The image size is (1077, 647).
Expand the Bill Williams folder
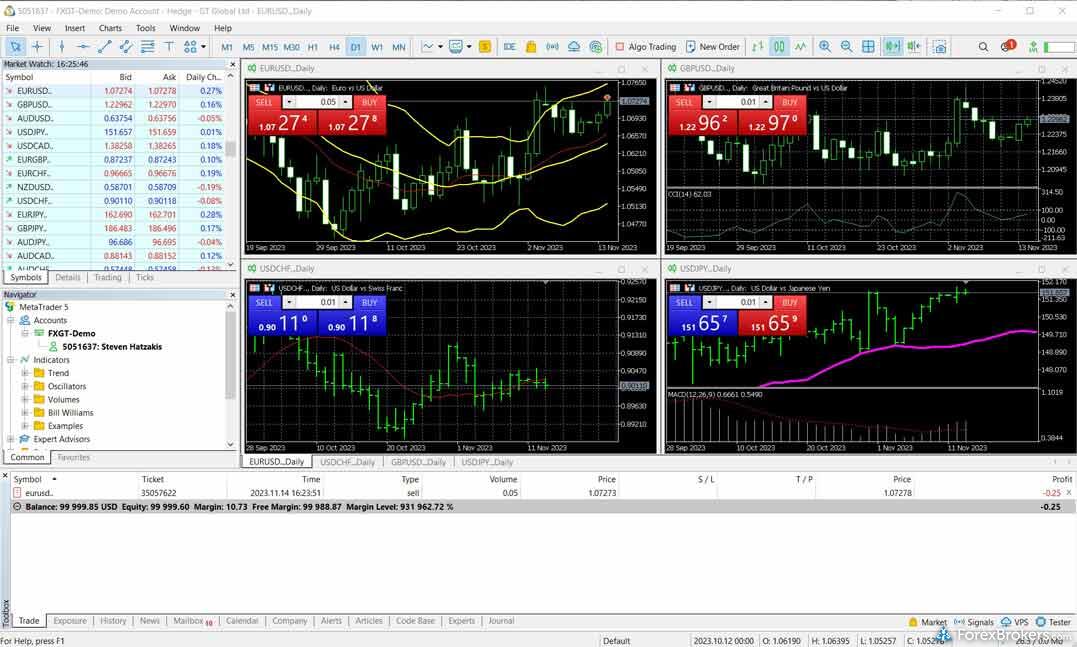point(25,413)
